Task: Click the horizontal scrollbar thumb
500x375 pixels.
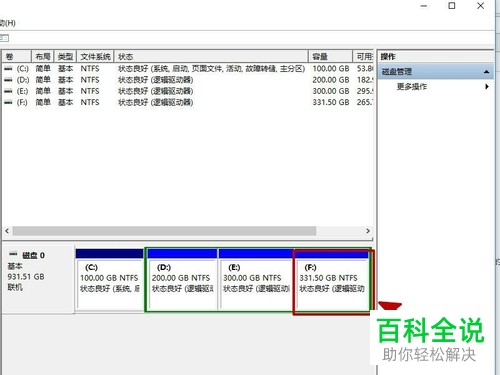Action: click(164, 231)
